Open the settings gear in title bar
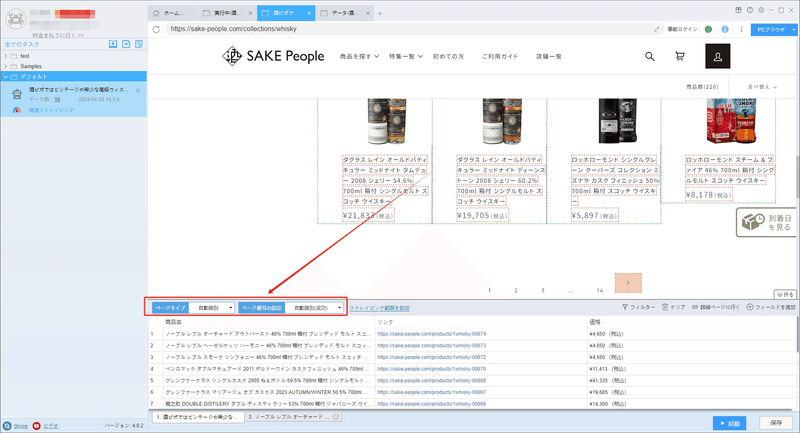The height and width of the screenshot is (433, 800). (x=761, y=10)
